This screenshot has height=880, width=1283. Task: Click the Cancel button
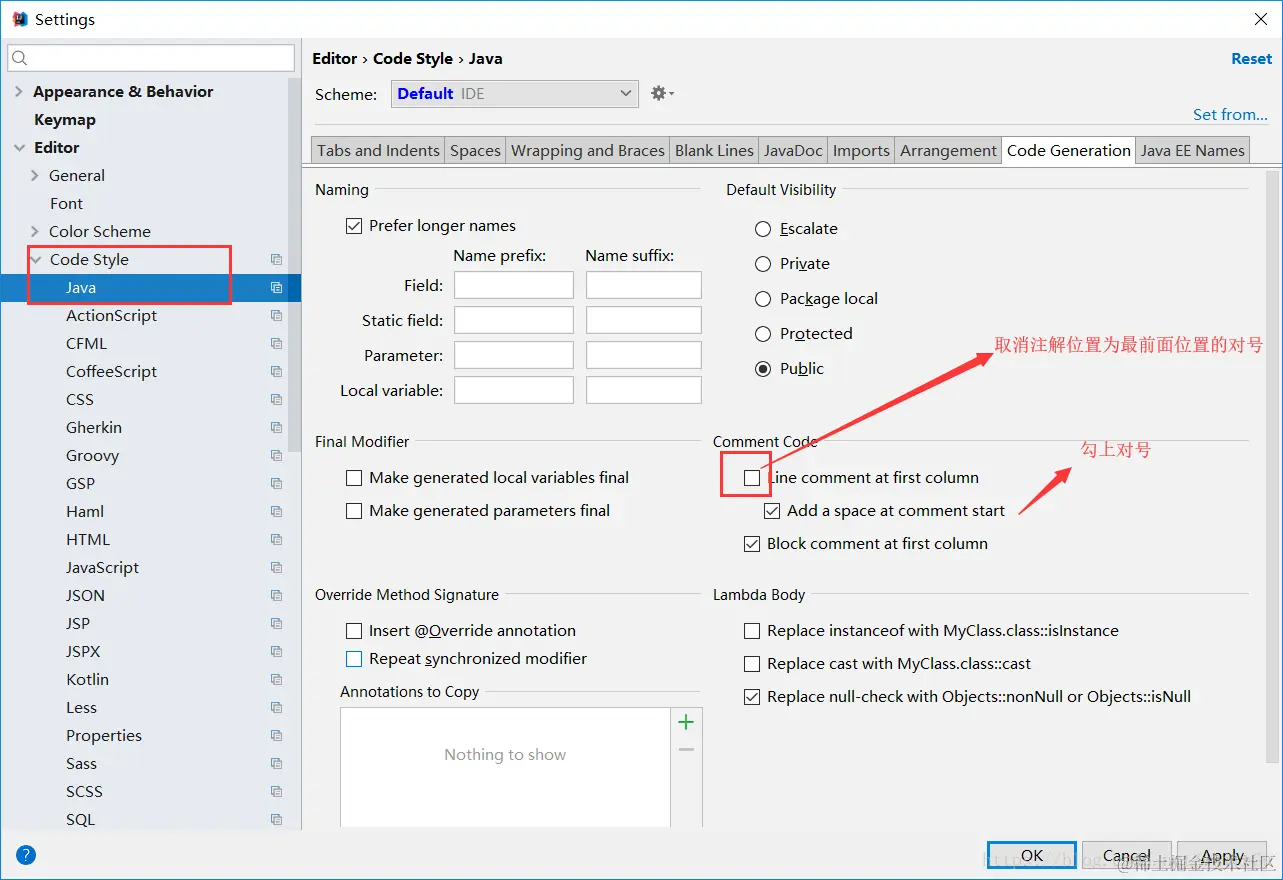1127,855
